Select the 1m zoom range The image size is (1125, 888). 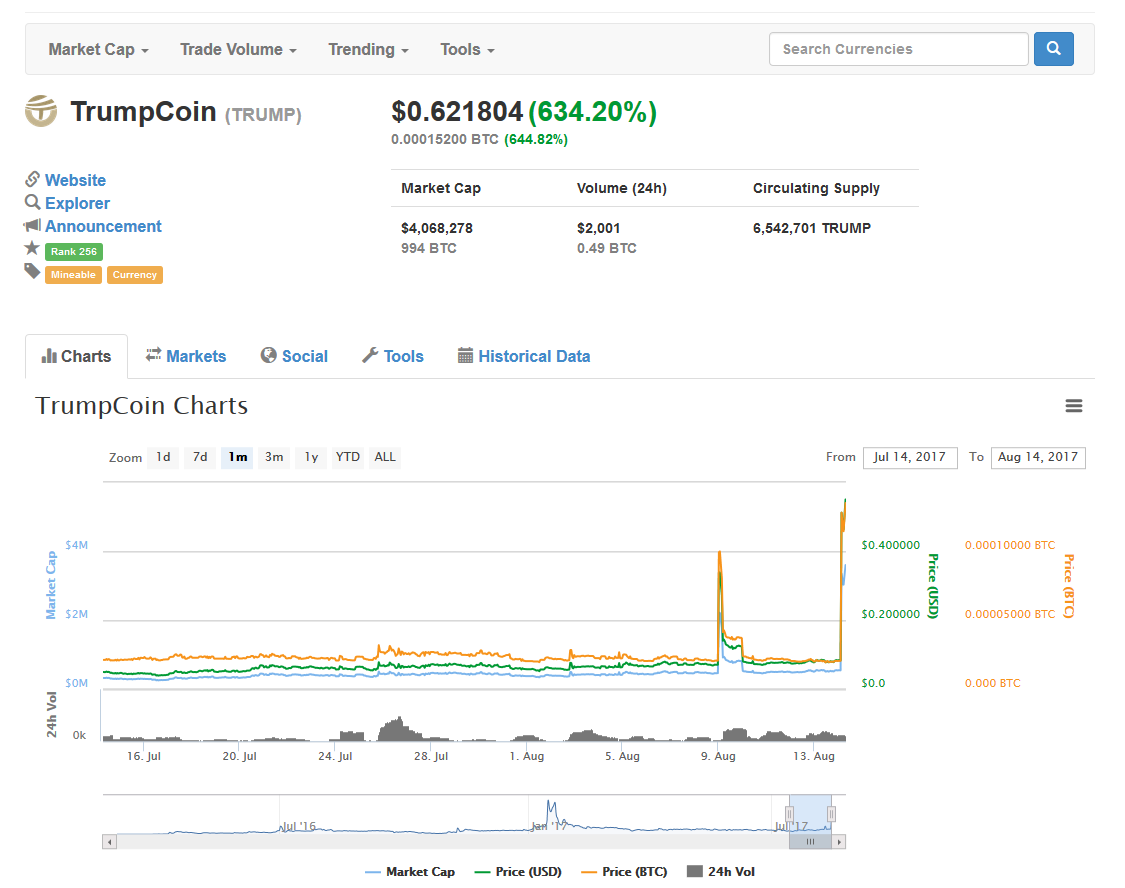tap(237, 457)
